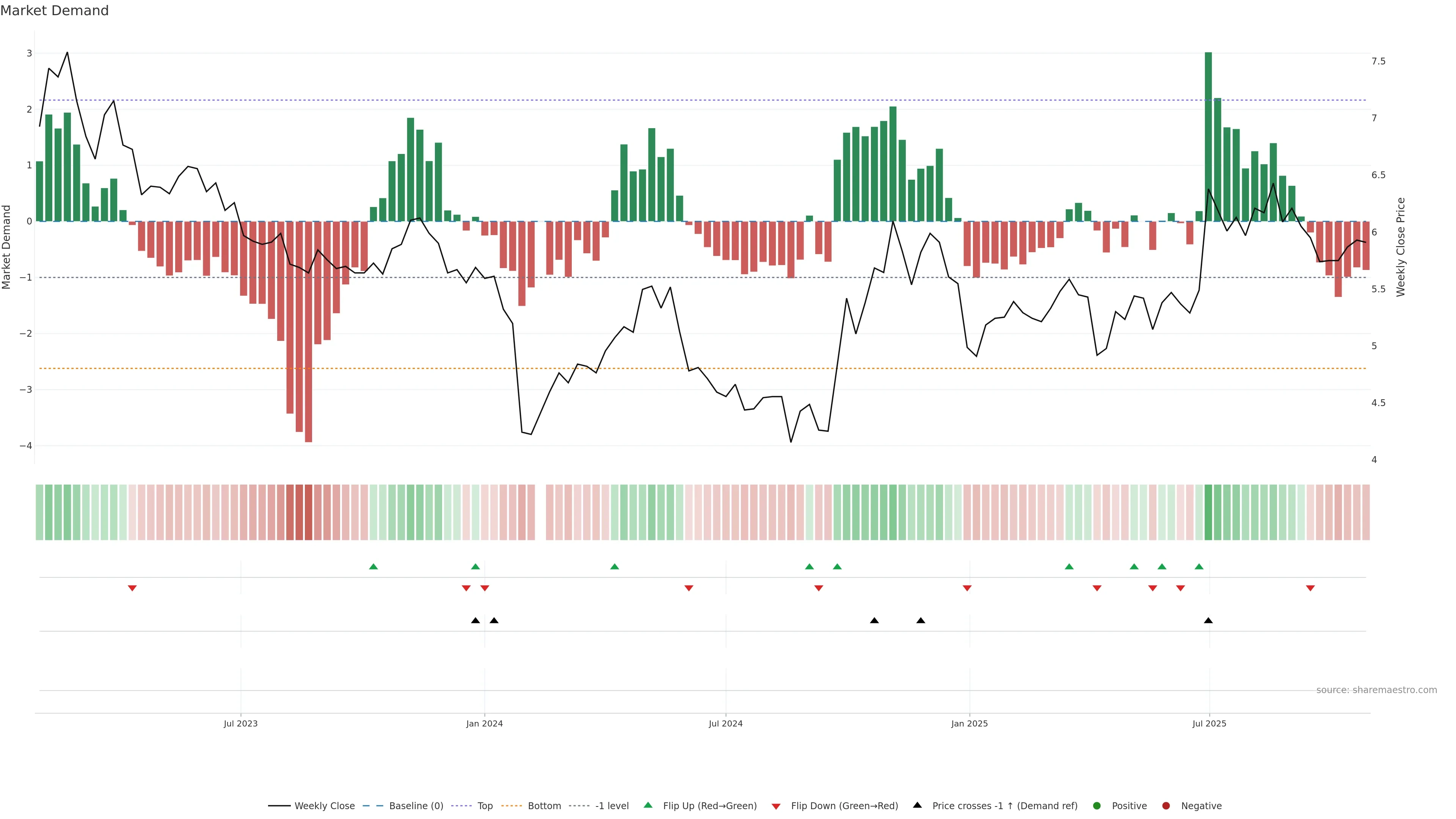The width and height of the screenshot is (1456, 819).
Task: Click the green Positive legend dot
Action: (1097, 806)
